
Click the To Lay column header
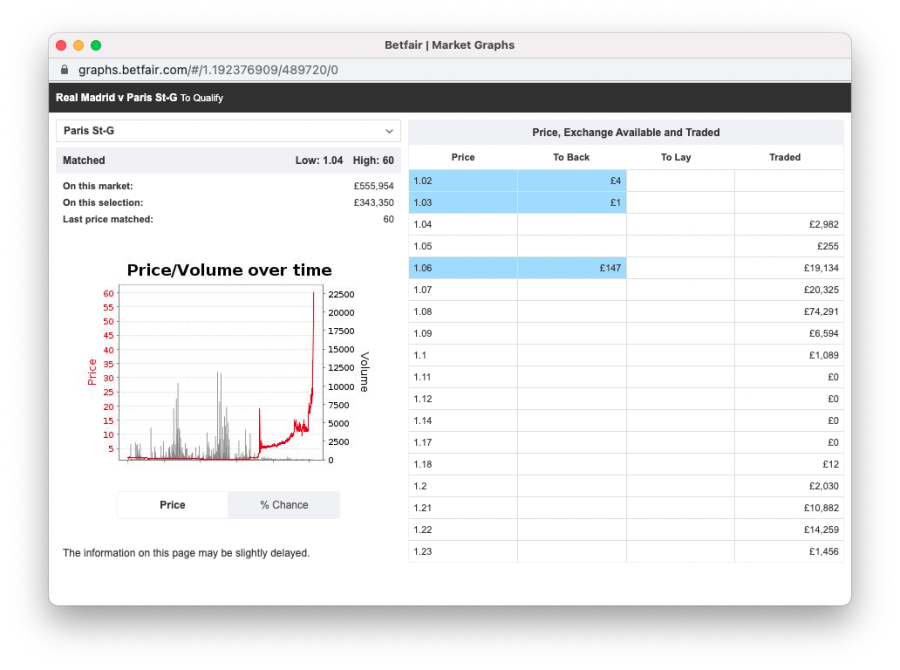(x=676, y=157)
